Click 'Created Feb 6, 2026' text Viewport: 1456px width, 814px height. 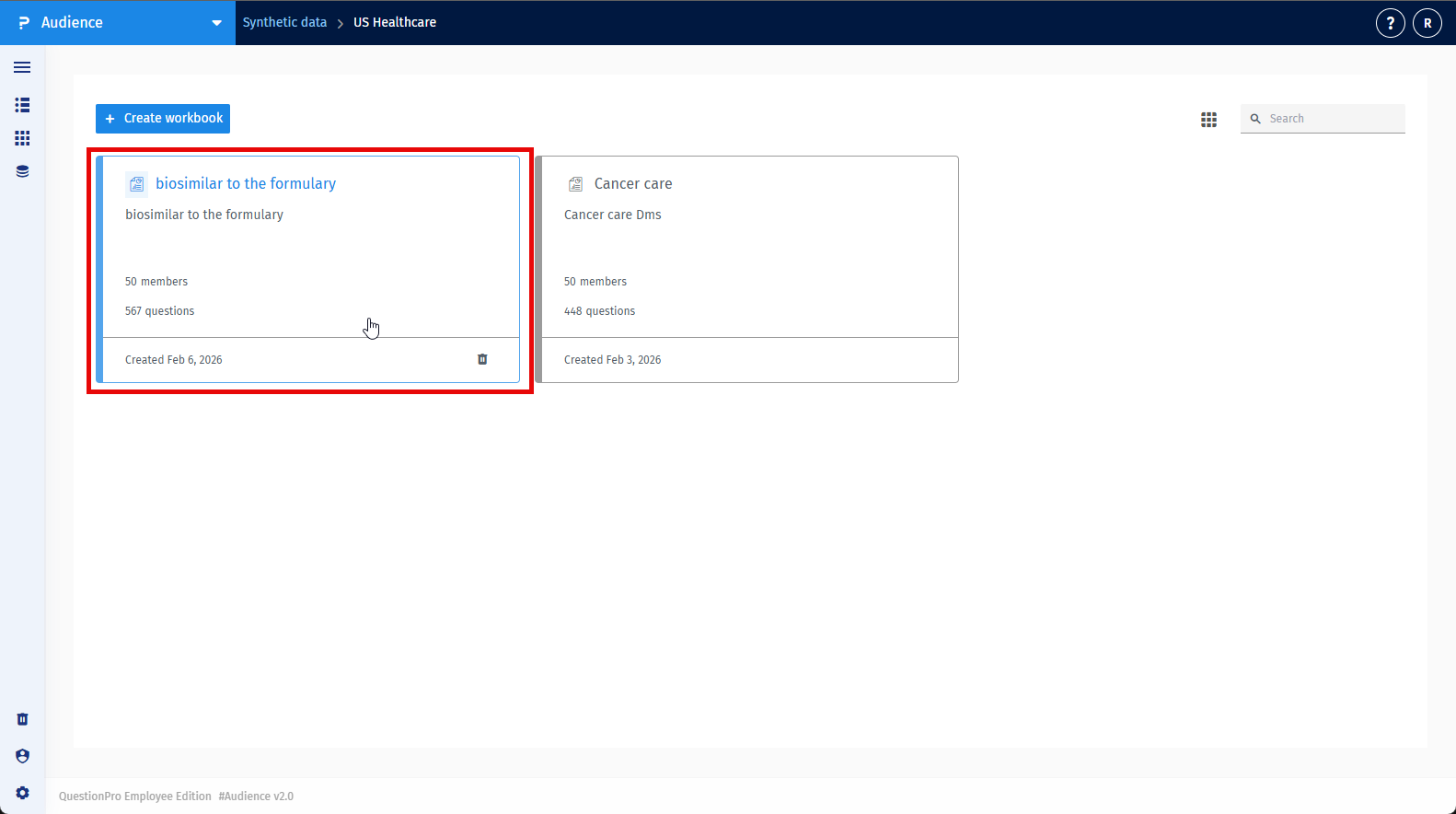coord(174,360)
